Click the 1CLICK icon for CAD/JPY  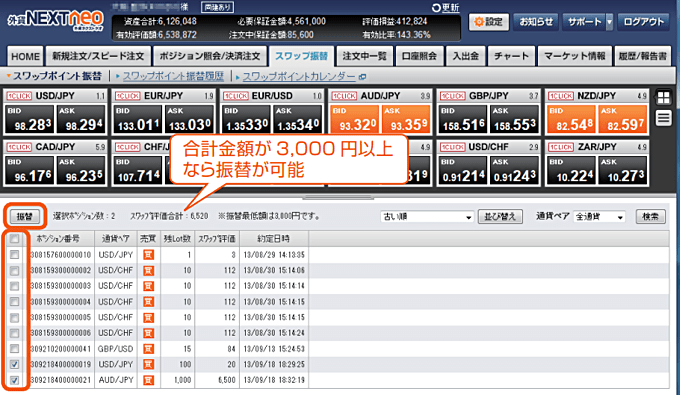[18, 147]
